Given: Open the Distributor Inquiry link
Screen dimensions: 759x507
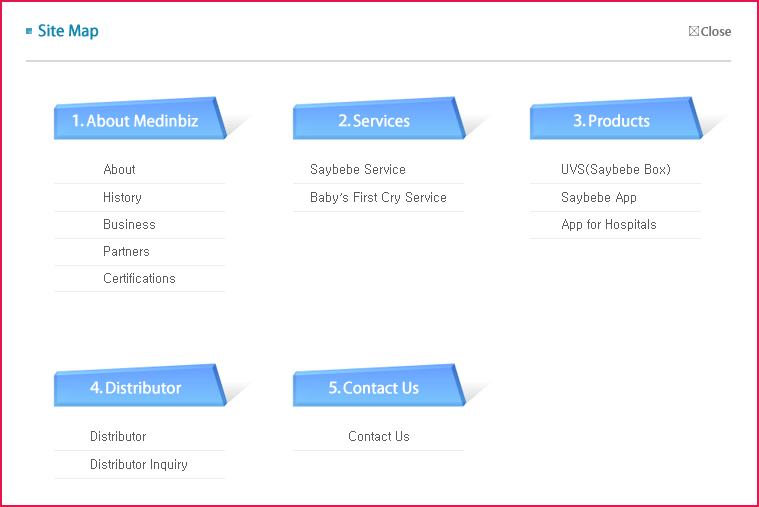Looking at the screenshot, I should point(139,464).
